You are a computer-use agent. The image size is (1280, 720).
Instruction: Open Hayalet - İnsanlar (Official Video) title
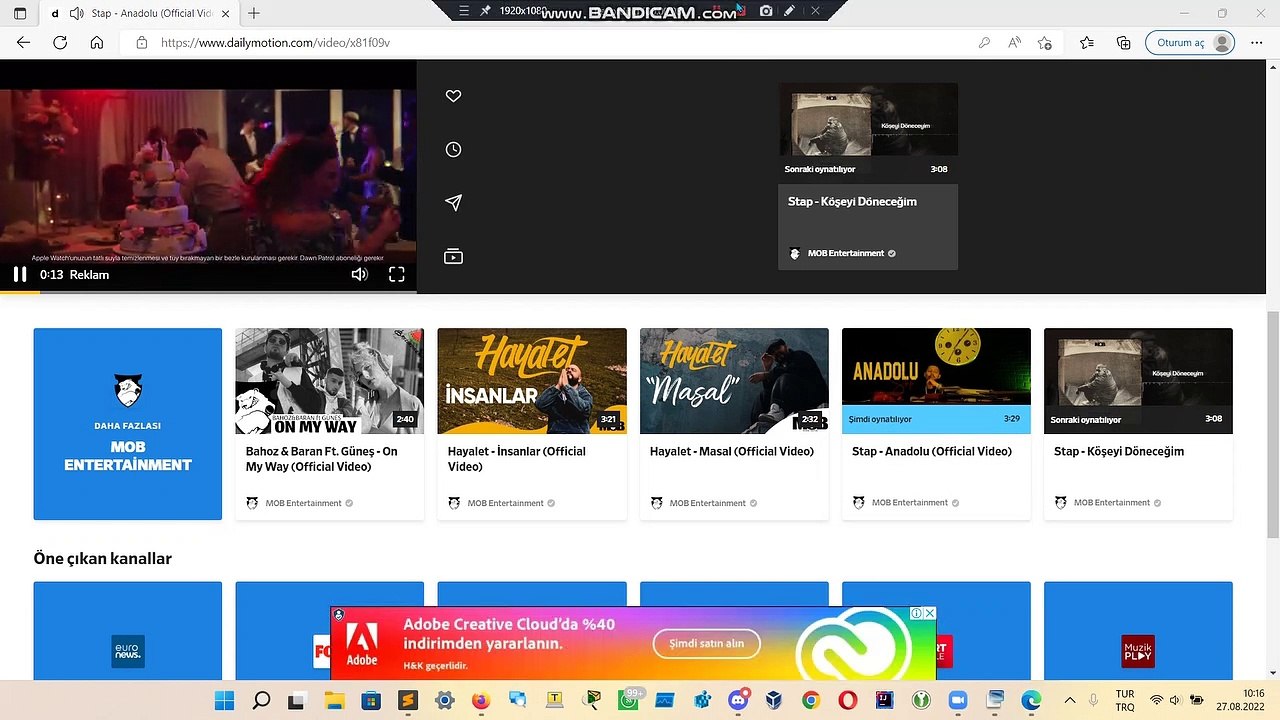tap(517, 459)
